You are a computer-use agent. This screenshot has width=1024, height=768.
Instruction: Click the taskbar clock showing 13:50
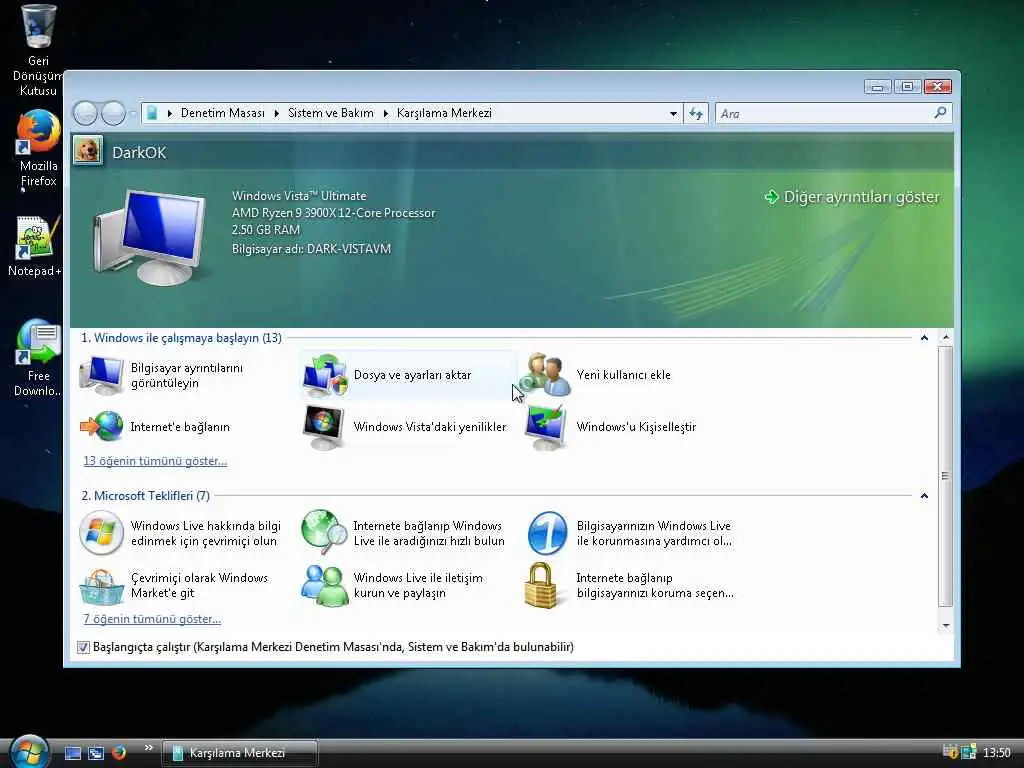(997, 753)
